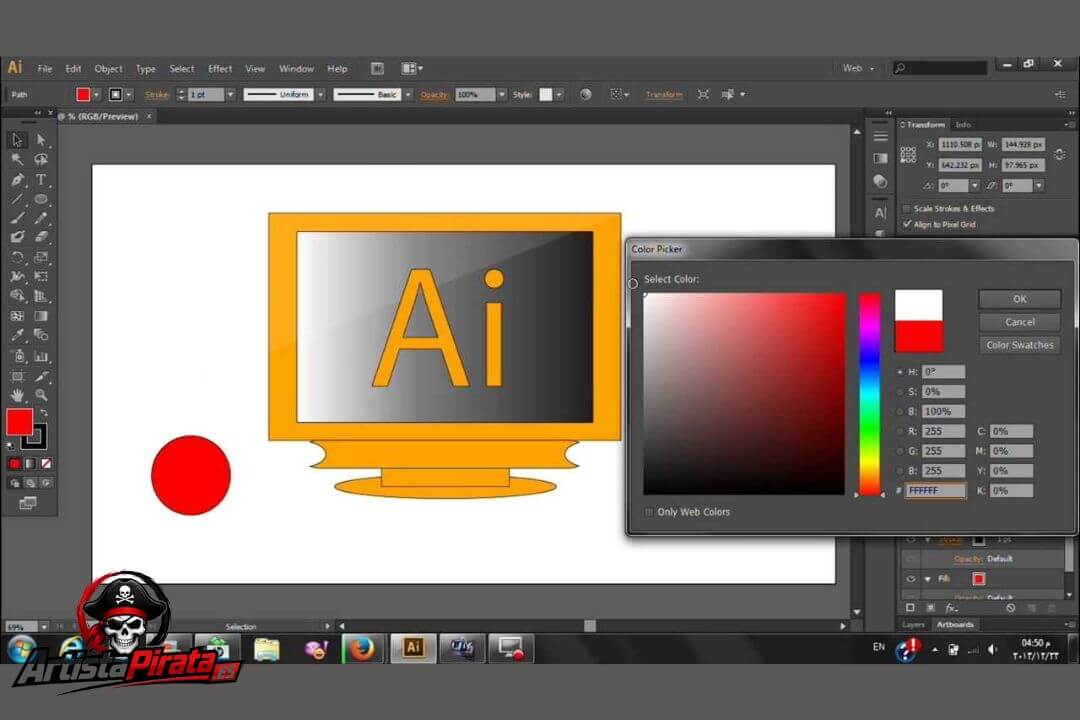Viewport: 1080px width, 720px height.
Task: Open Color Swatches from Color Picker
Action: 1019,344
